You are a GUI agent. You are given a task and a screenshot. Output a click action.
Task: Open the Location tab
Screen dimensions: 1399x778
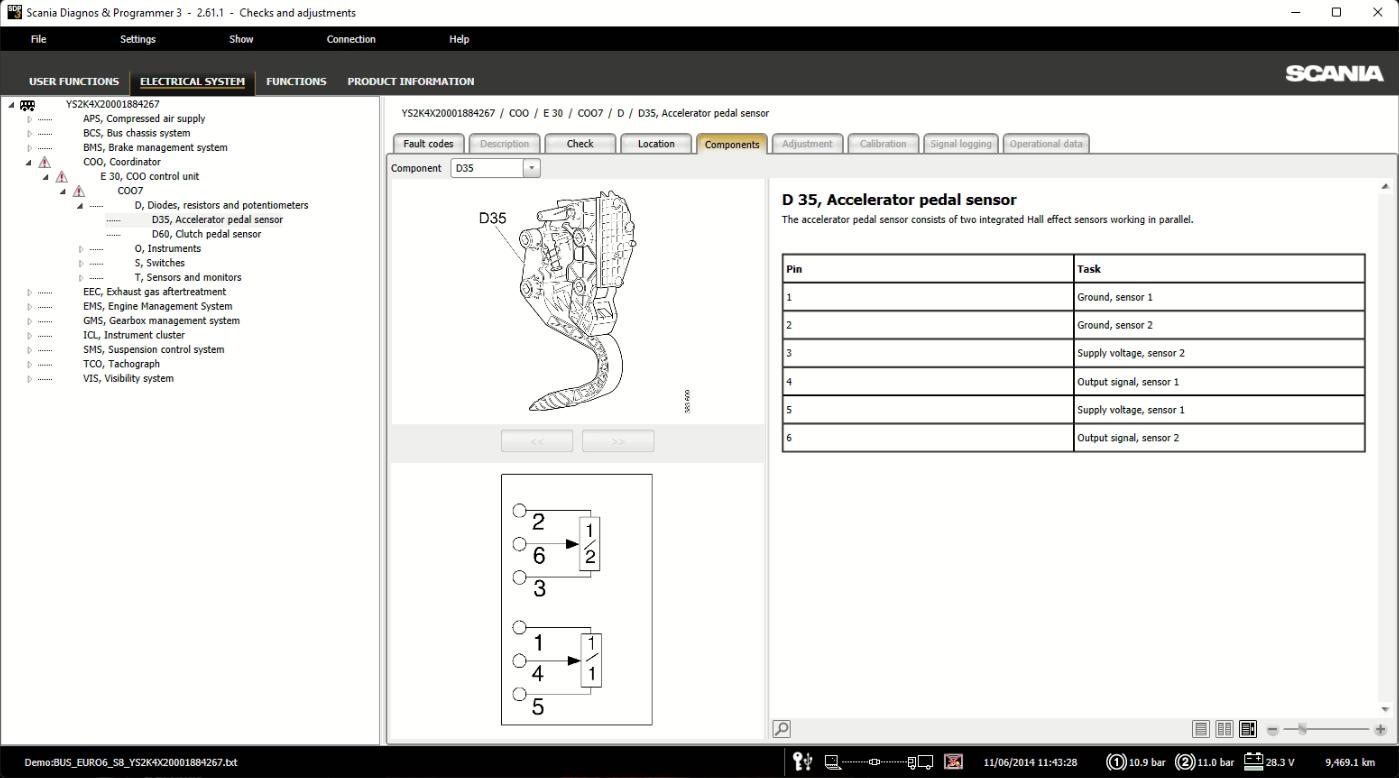click(x=656, y=144)
